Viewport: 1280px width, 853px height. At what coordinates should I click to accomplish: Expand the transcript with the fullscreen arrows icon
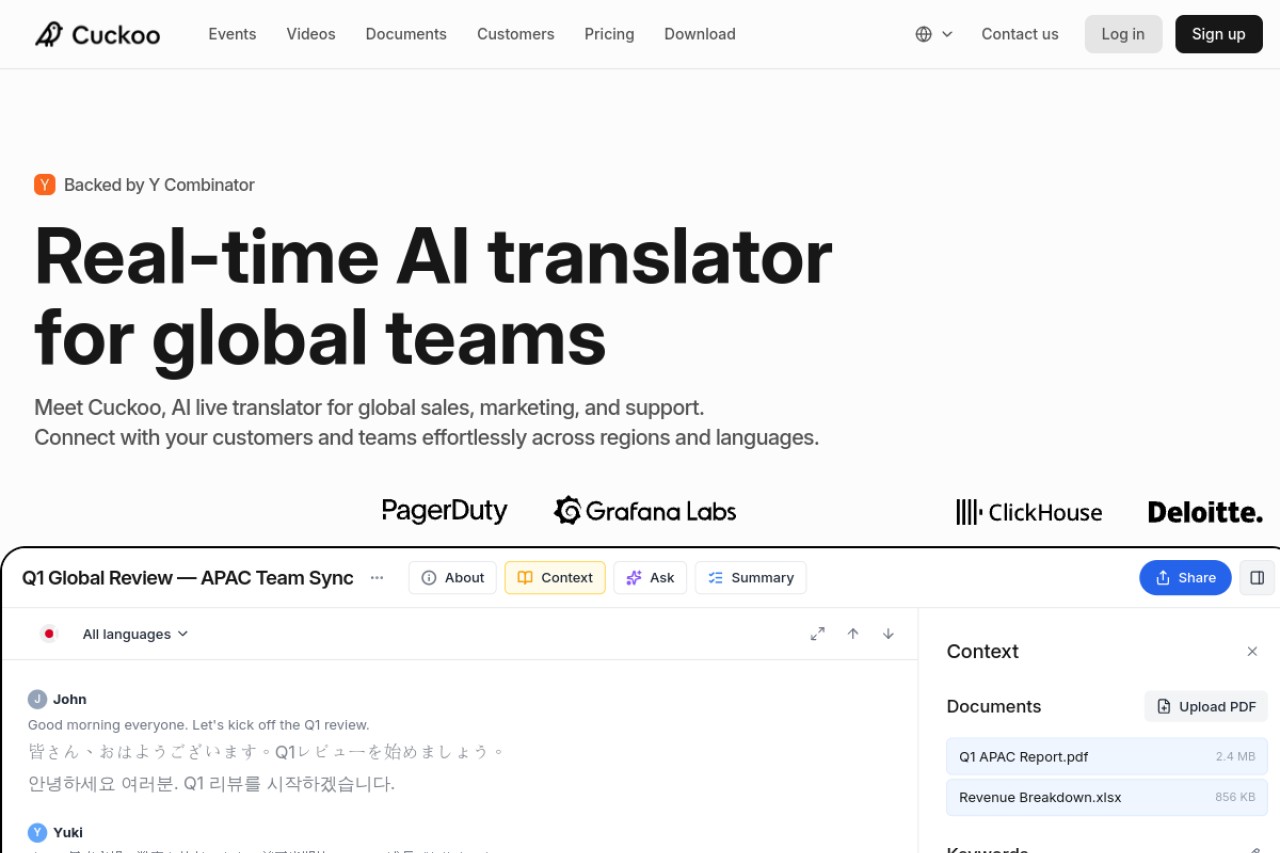click(x=818, y=634)
